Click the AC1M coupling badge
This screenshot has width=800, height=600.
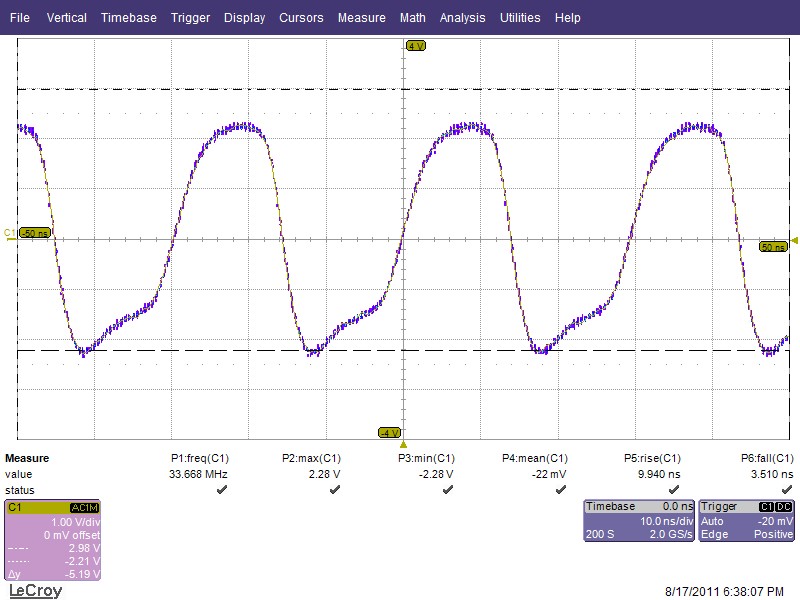pyautogui.click(x=84, y=508)
